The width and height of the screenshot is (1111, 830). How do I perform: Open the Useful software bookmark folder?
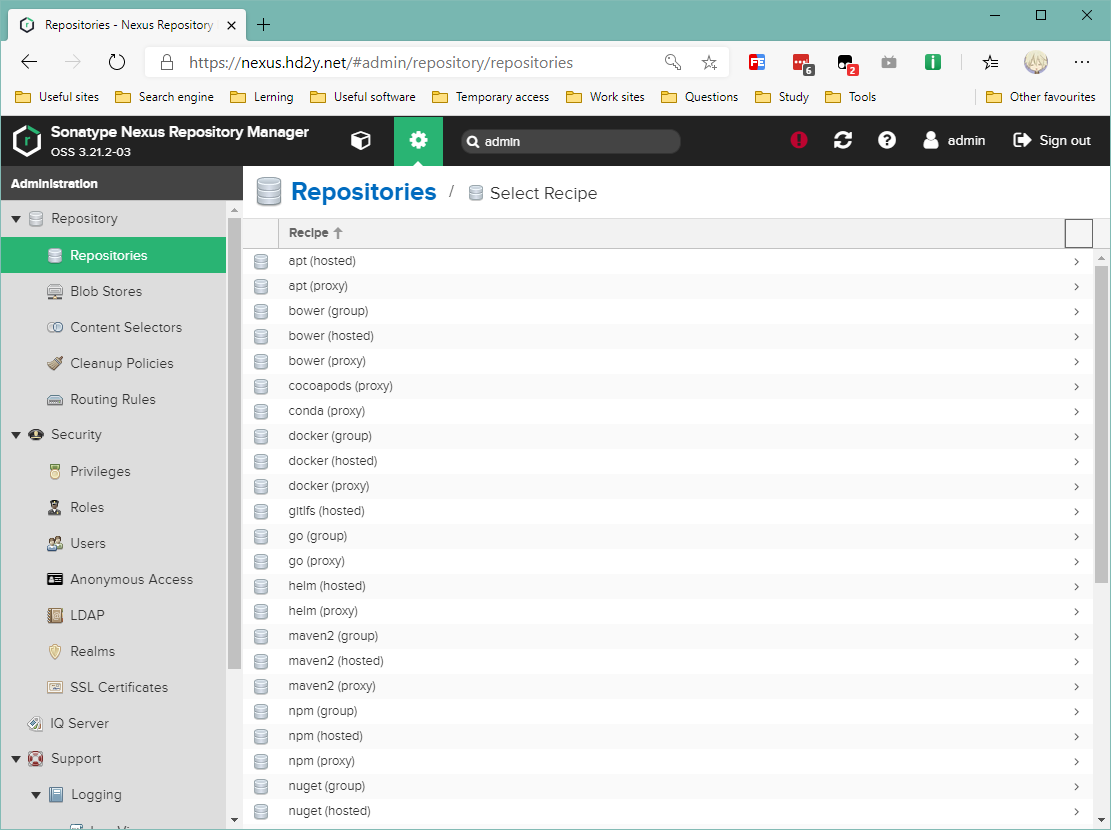[x=363, y=96]
